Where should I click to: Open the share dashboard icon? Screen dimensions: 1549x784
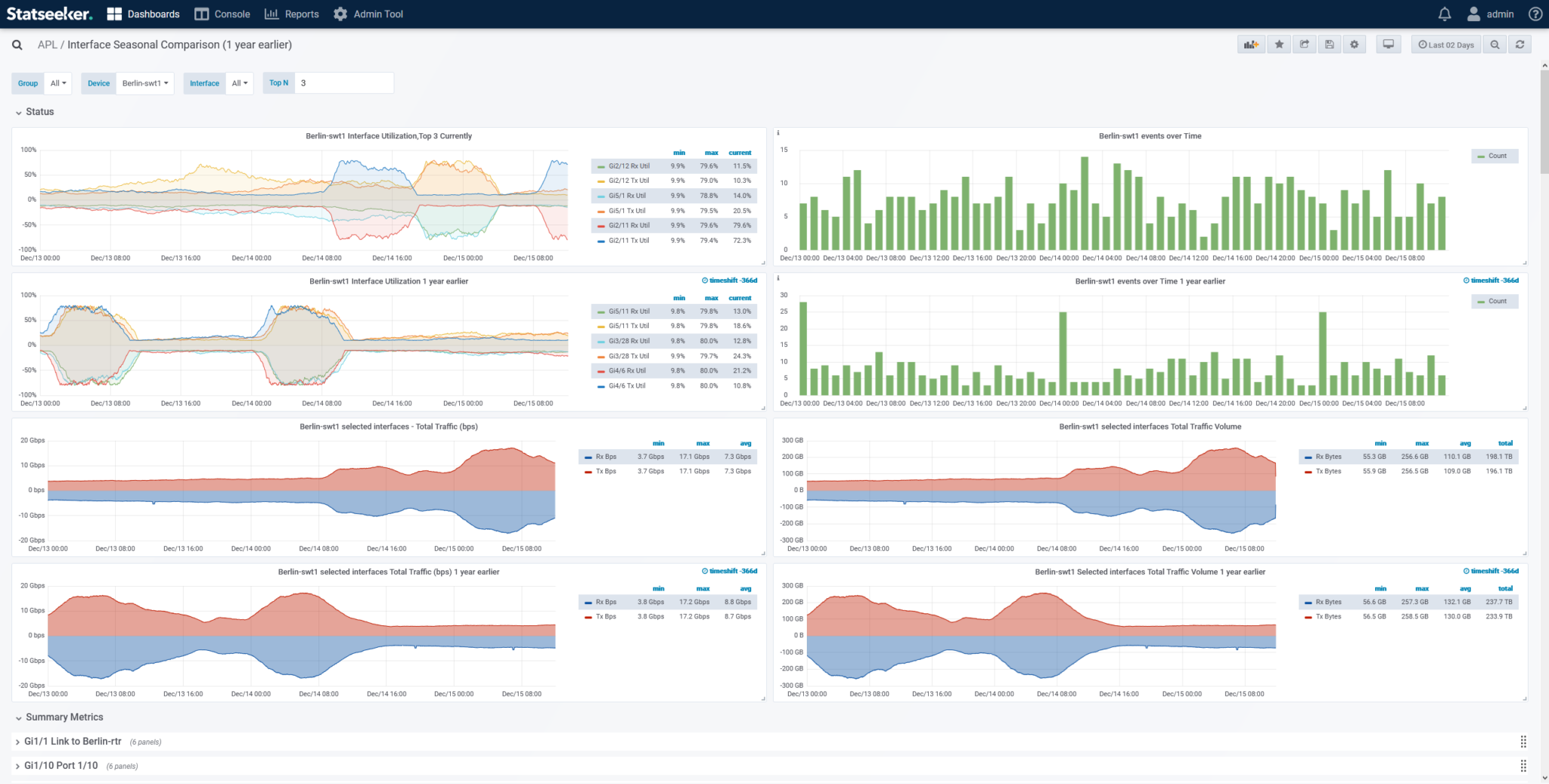click(1304, 45)
